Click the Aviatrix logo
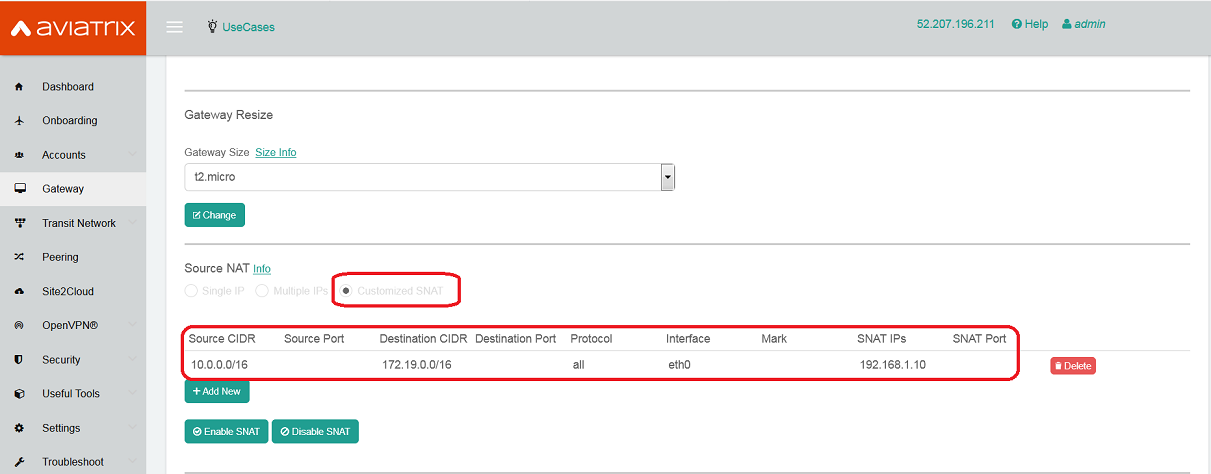This screenshot has height=474, width=1211. point(73,28)
